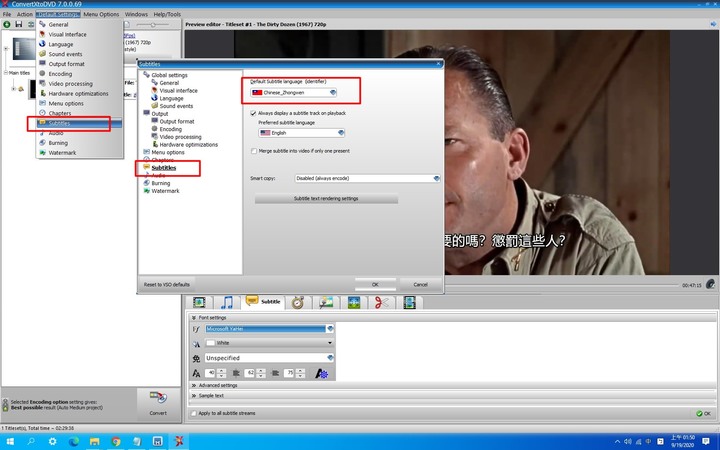The width and height of the screenshot is (720, 450).
Task: Collapse the Font settings section
Action: click(194, 318)
